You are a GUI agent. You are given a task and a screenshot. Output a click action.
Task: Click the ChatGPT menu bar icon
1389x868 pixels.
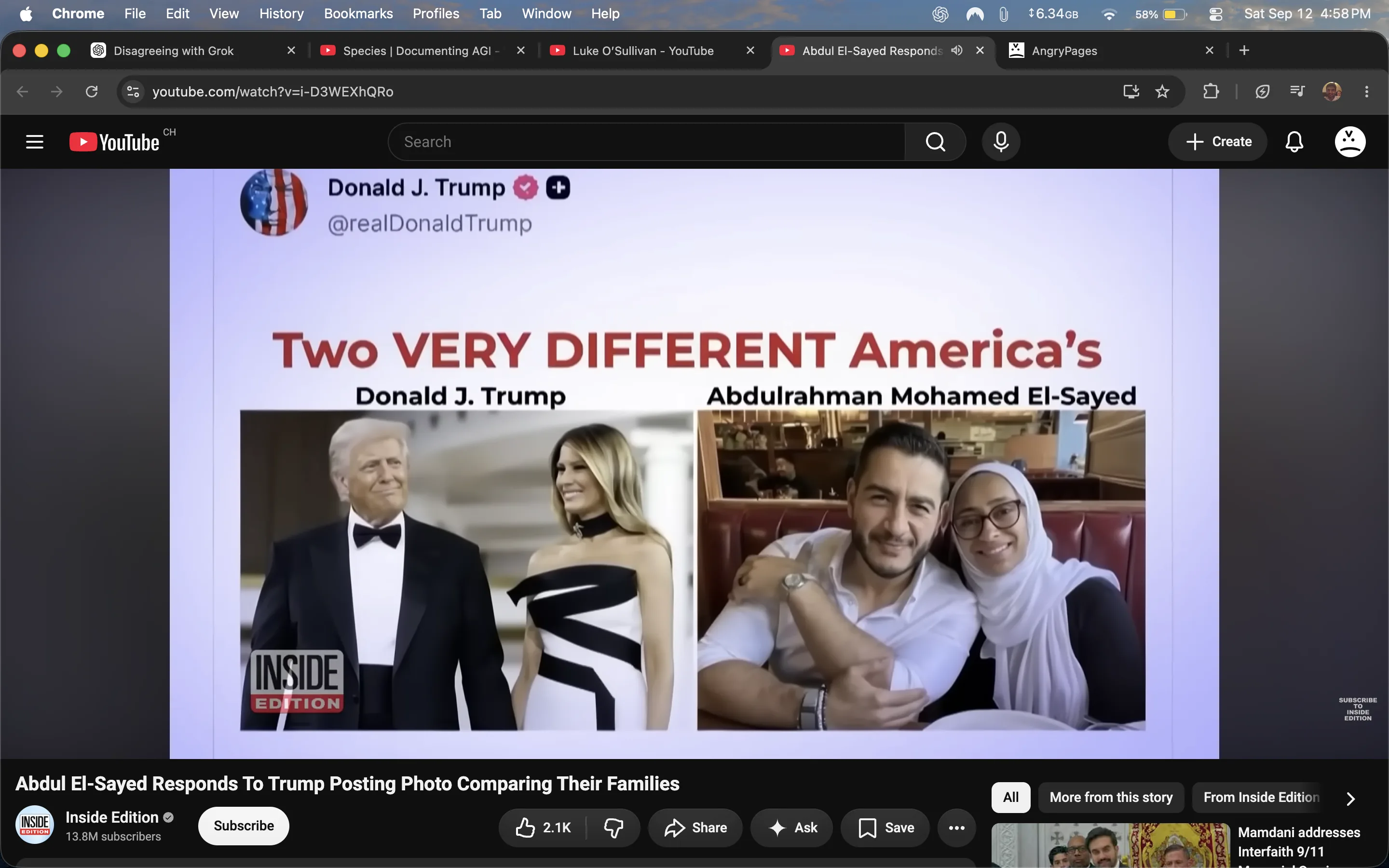940,14
